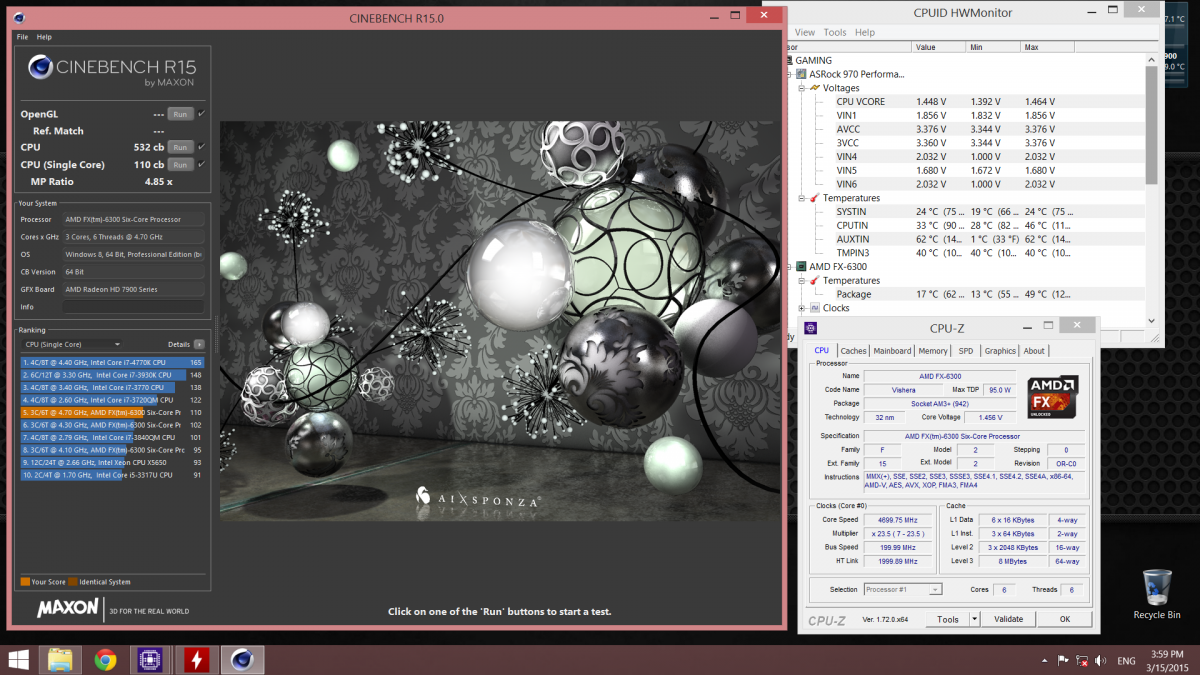This screenshot has width=1200, height=675.
Task: Click OK in the CPU-Z window
Action: [x=1065, y=619]
